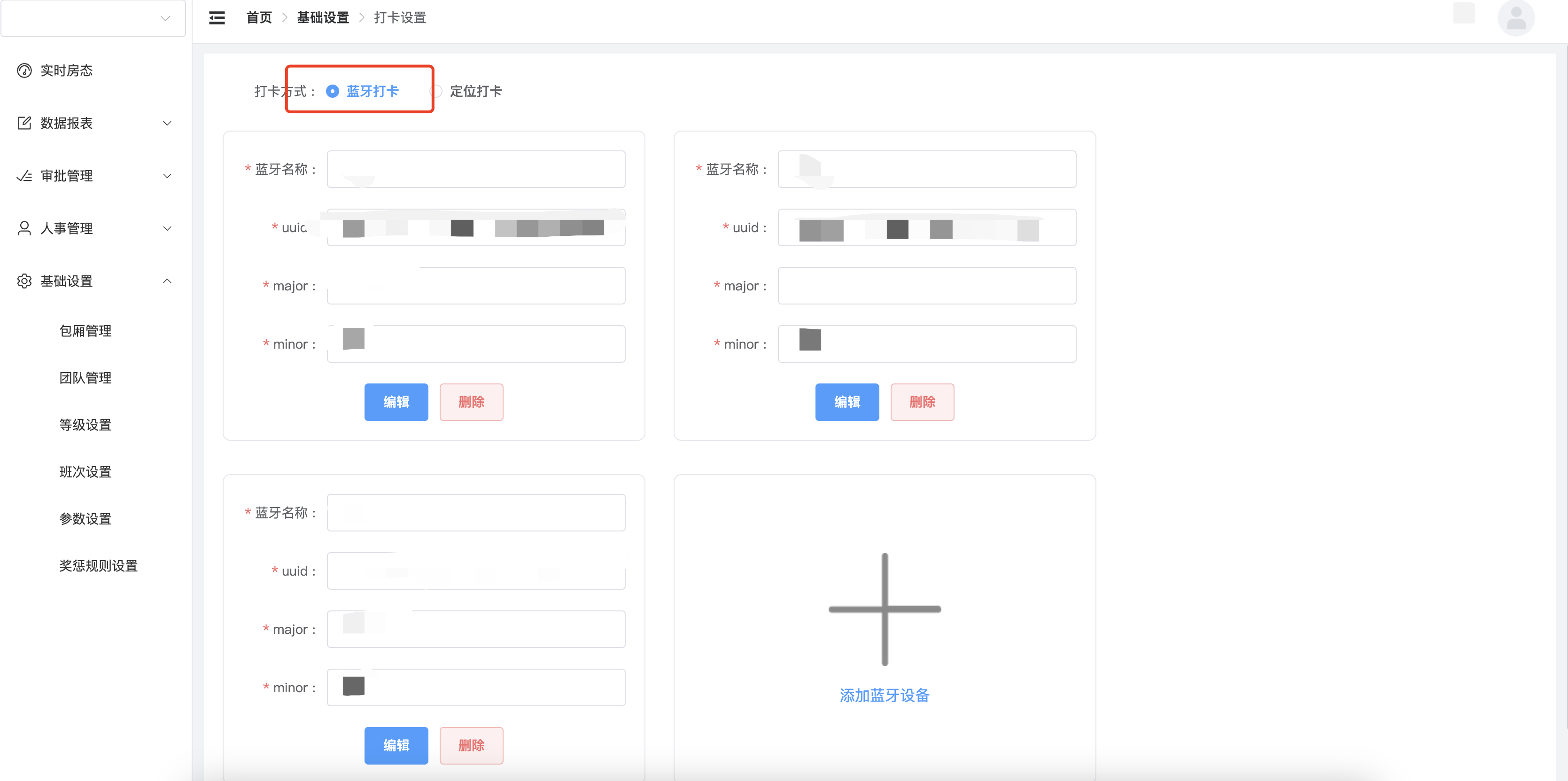
Task: Open the 包厢管理 submenu item
Action: pos(85,330)
